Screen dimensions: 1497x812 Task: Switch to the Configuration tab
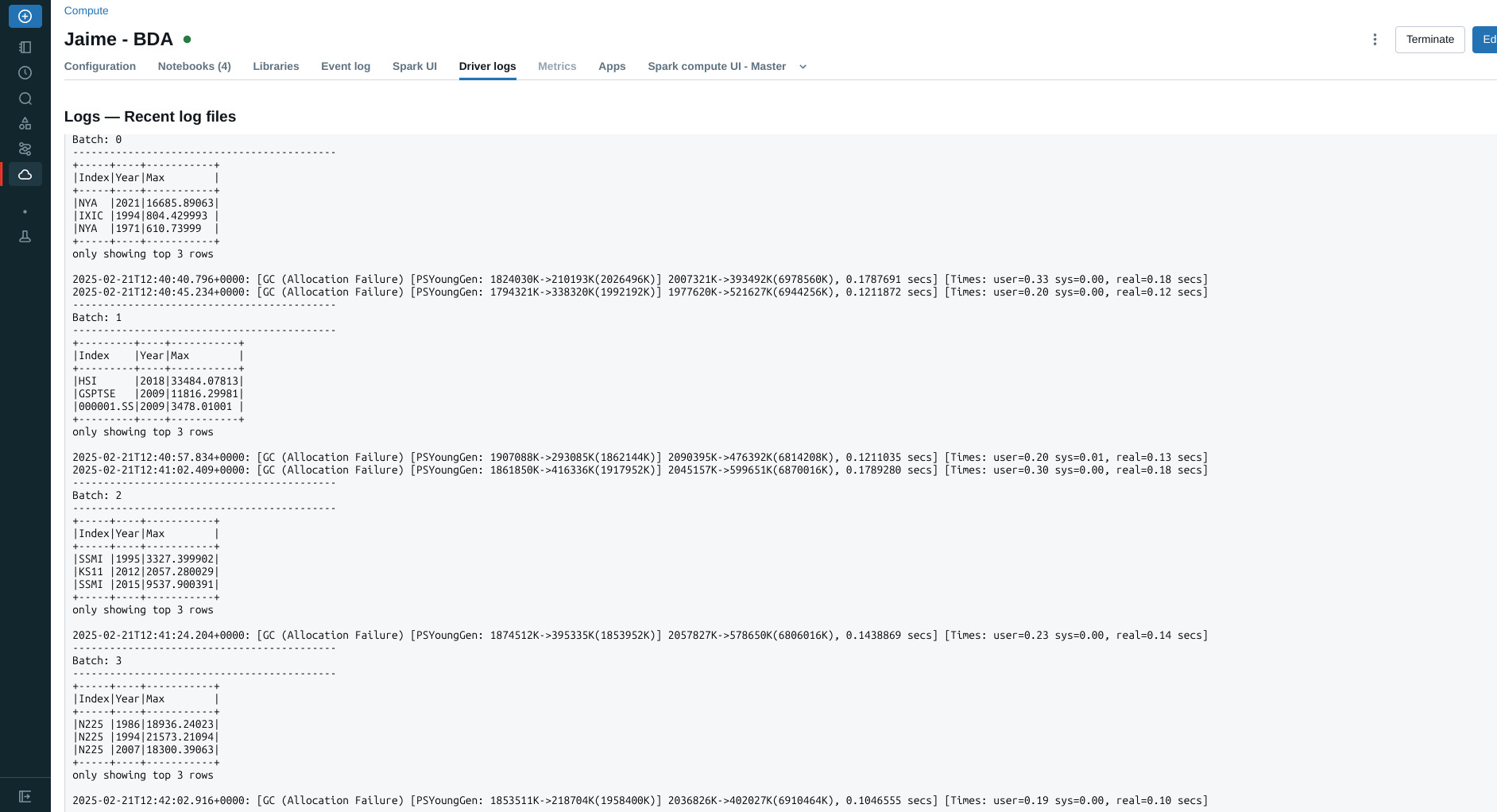point(100,66)
